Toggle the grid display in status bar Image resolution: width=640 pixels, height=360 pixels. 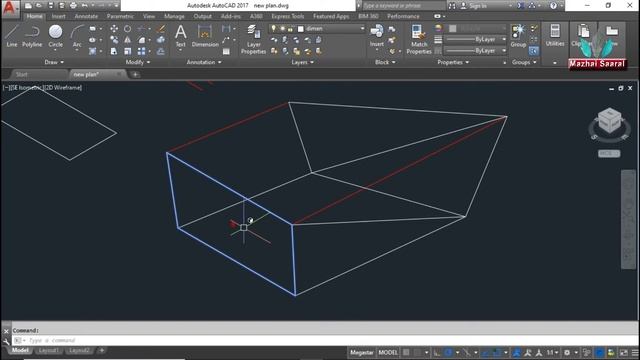tap(406, 353)
